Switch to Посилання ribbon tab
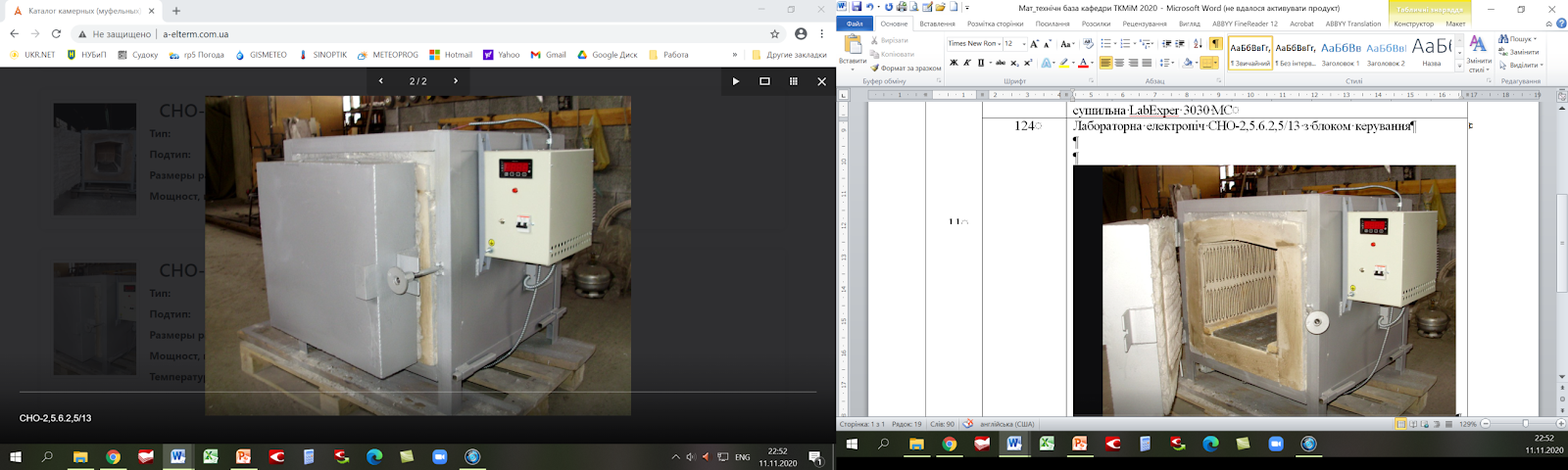This screenshot has width=1568, height=470. tap(1053, 23)
